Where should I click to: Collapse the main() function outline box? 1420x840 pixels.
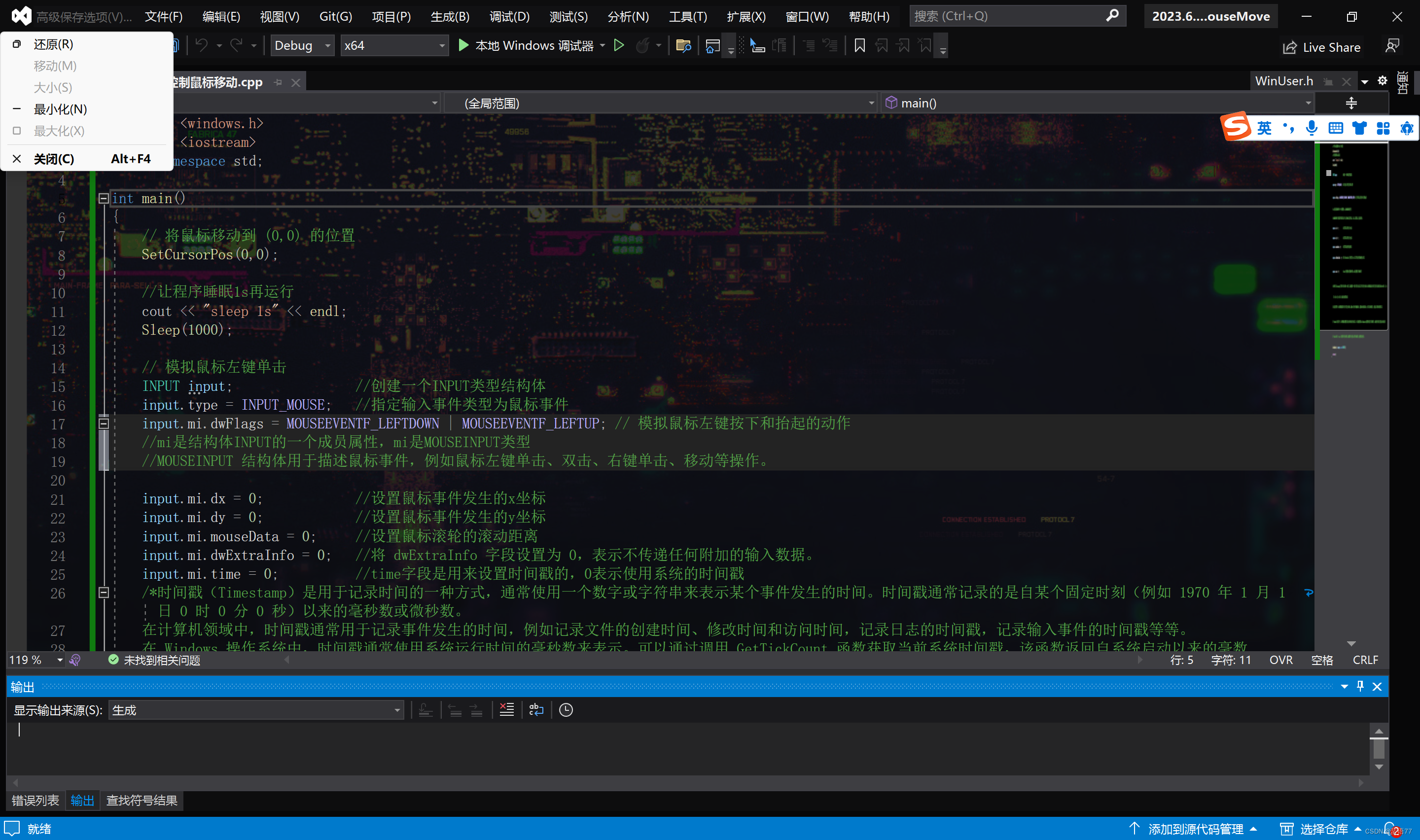(104, 199)
